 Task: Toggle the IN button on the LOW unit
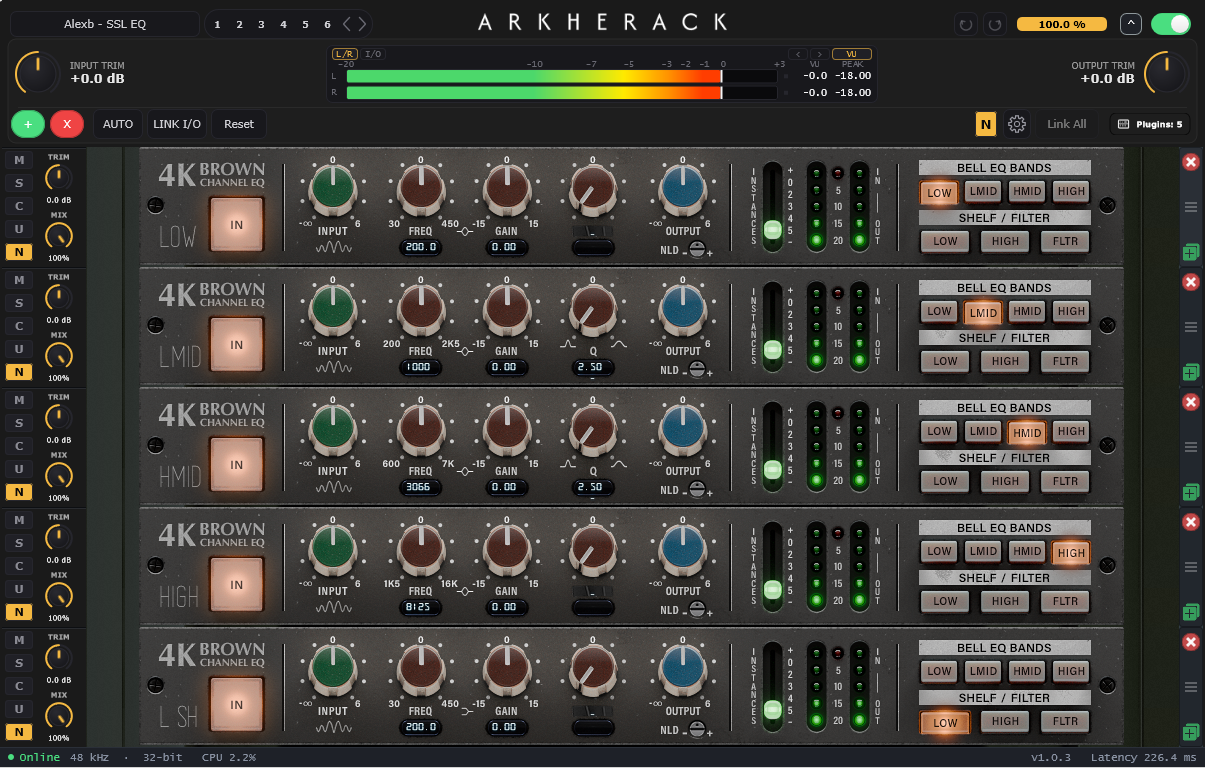point(236,225)
